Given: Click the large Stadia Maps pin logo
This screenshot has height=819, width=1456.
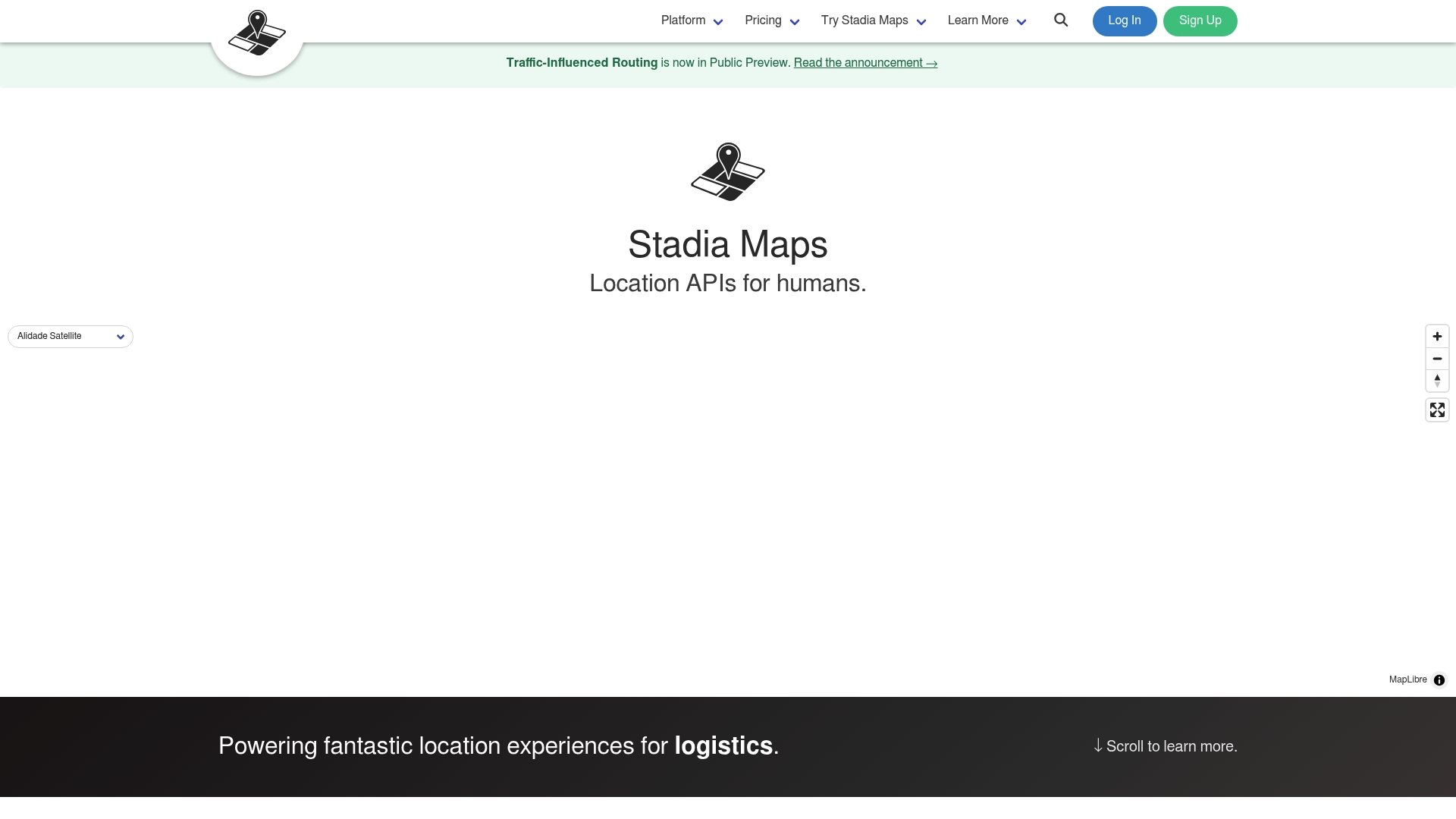Looking at the screenshot, I should click(727, 171).
